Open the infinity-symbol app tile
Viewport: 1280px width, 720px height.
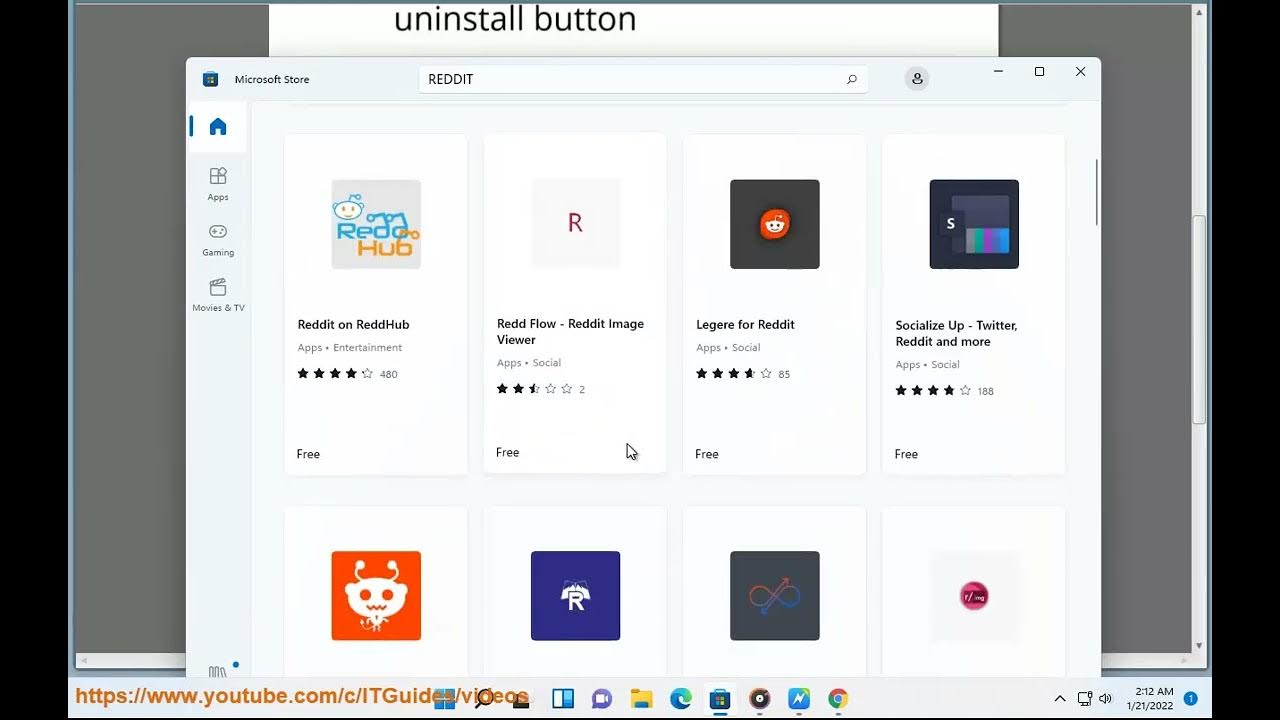[774, 596]
